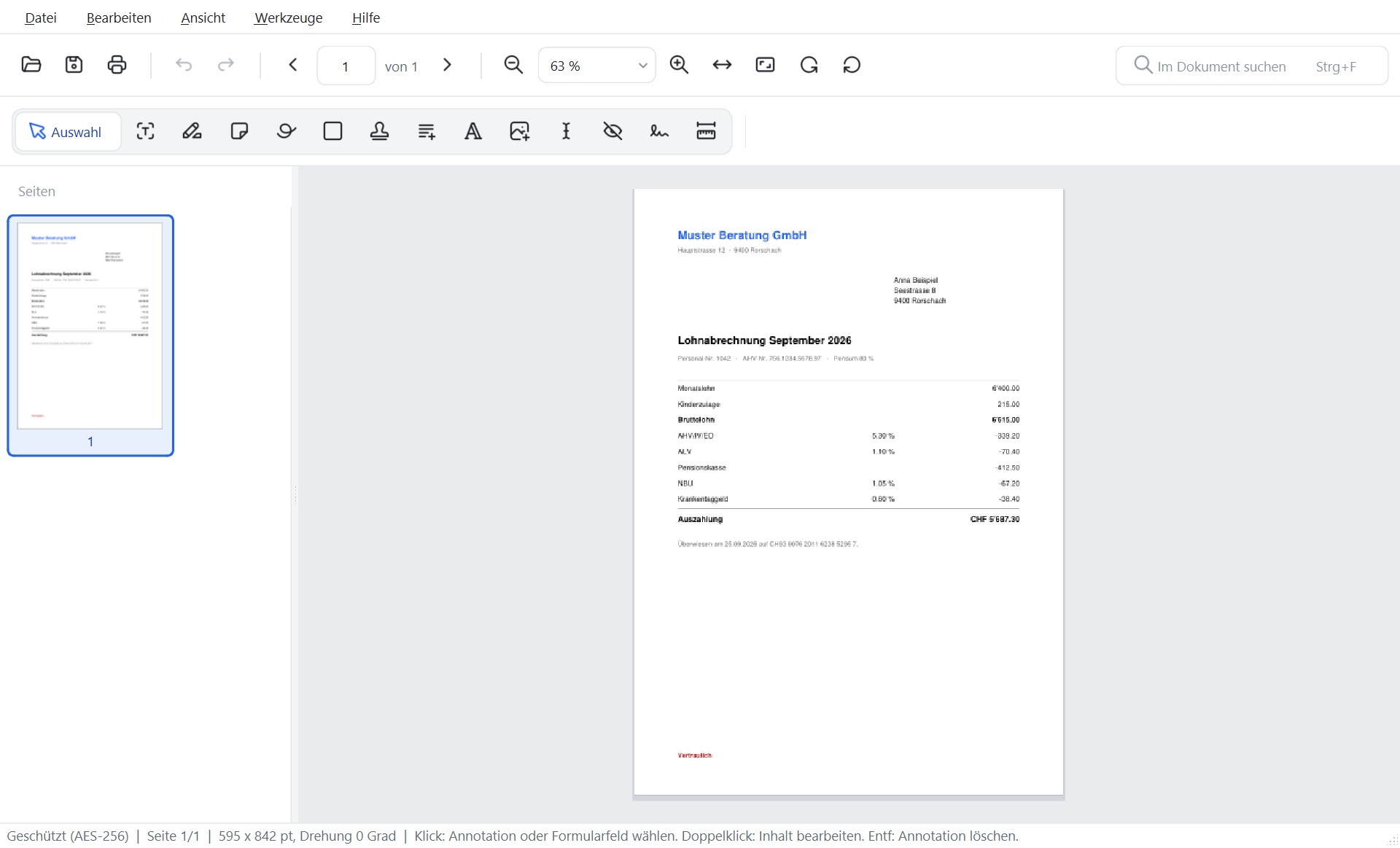Choose the freehand drawing tool

[286, 131]
